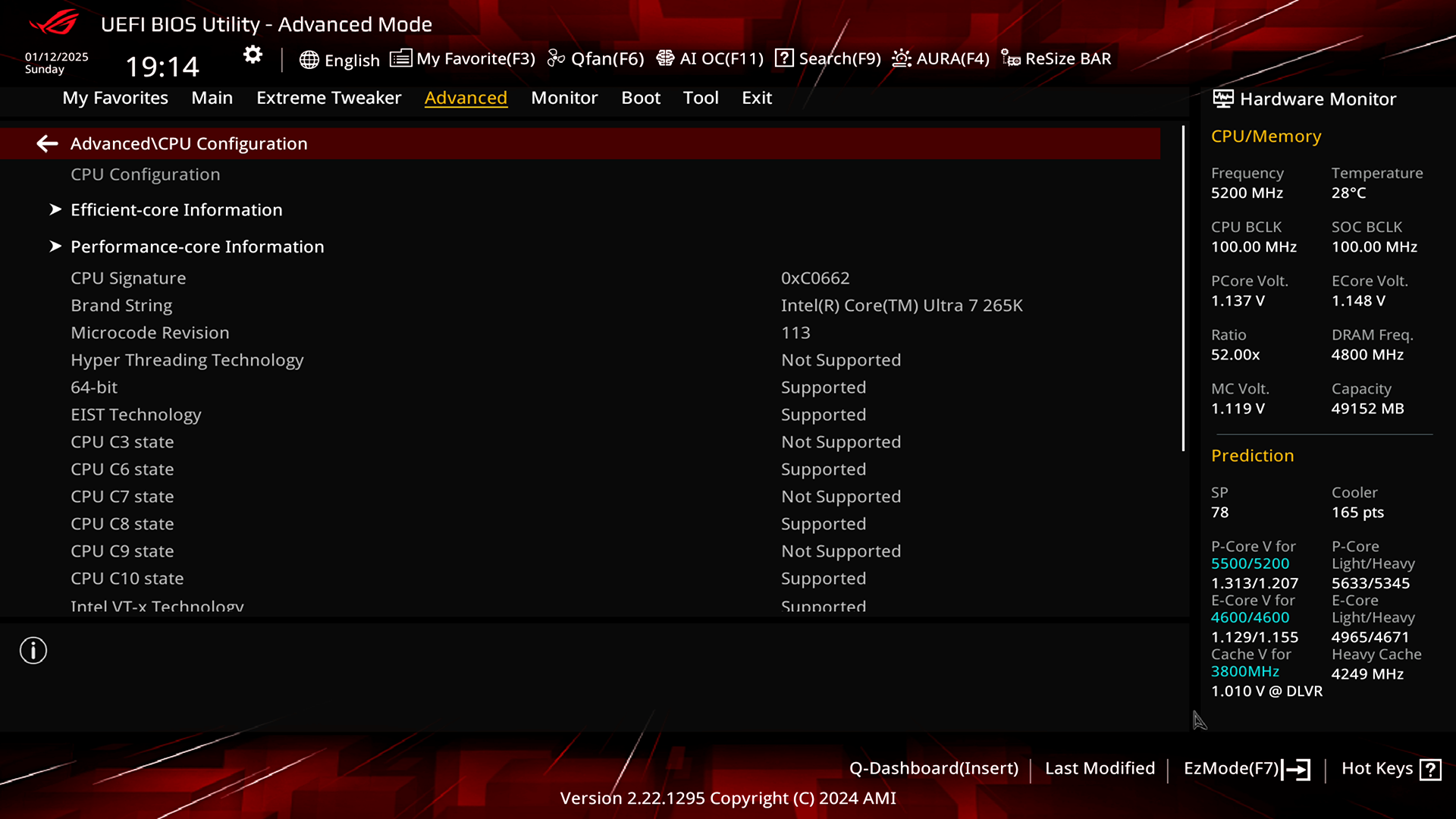The width and height of the screenshot is (1456, 819).
Task: Click the Qfan fan control icon
Action: point(557,58)
